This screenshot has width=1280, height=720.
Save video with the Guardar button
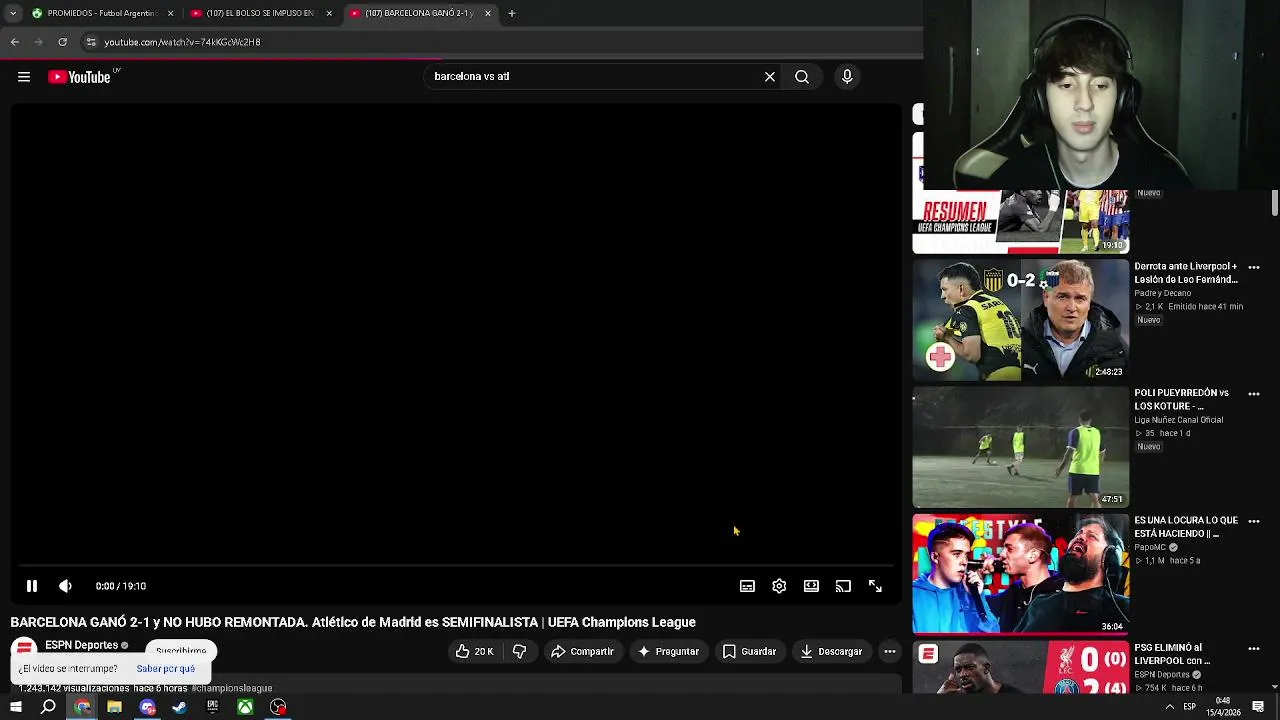click(749, 651)
